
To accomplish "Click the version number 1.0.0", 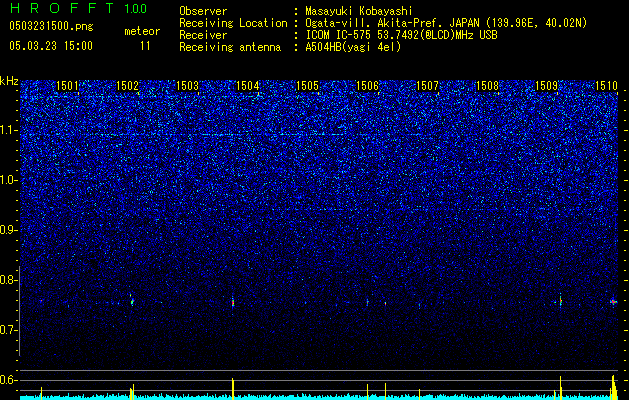I will coord(136,8).
